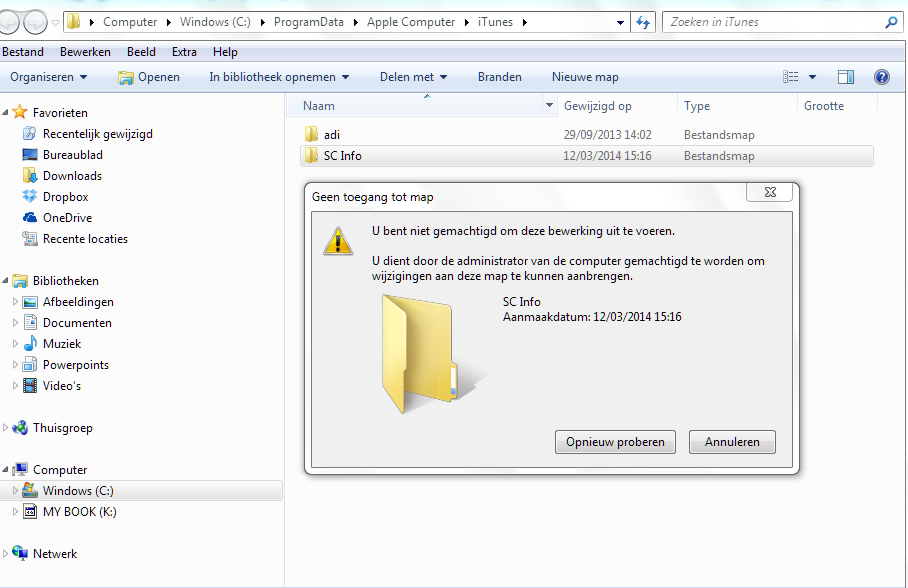Open the Extra menu
The width and height of the screenshot is (908, 588).
pos(184,52)
